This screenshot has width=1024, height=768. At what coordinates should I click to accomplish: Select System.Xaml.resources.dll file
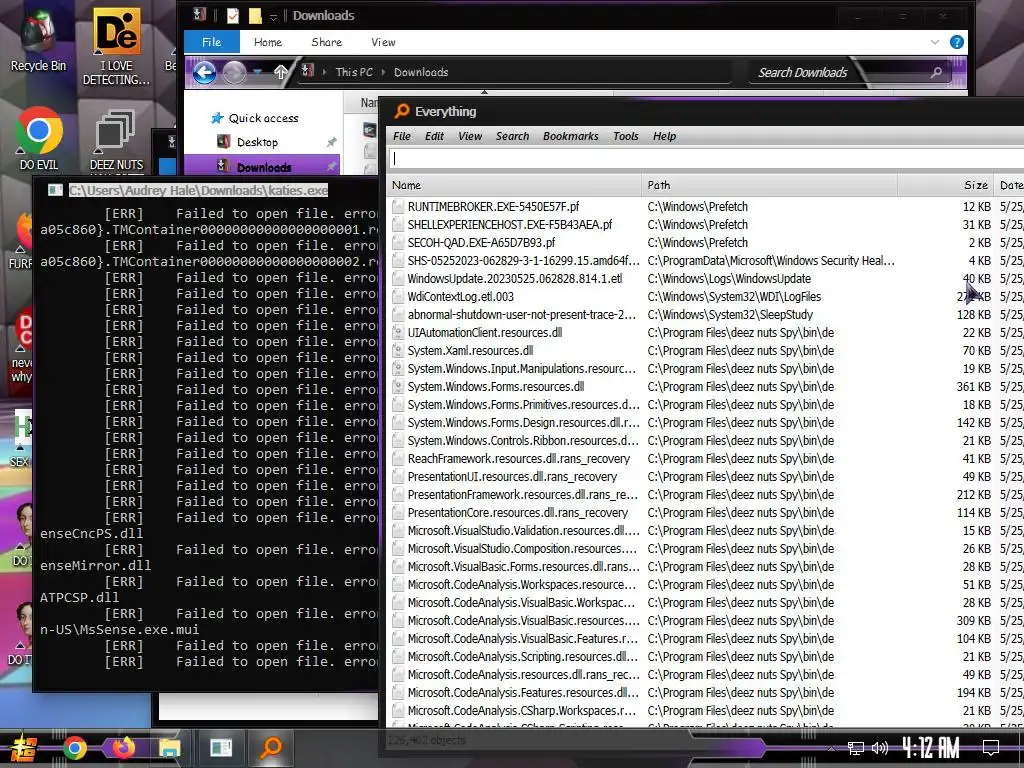470,351
